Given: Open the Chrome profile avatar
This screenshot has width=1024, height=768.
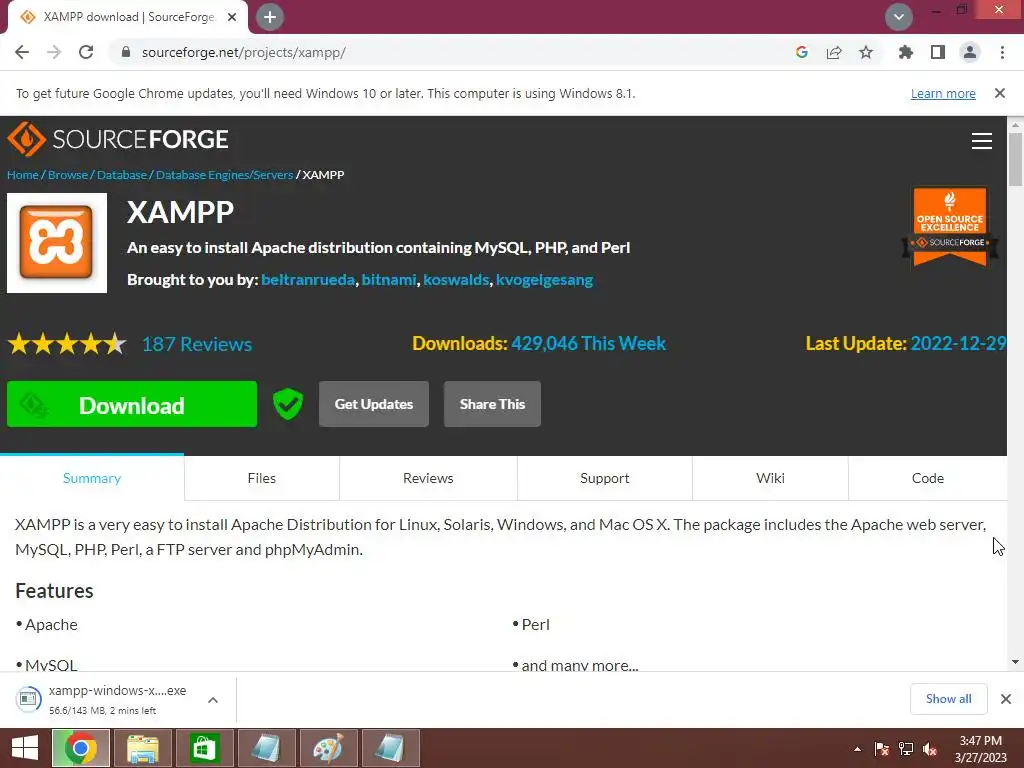Looking at the screenshot, I should pyautogui.click(x=970, y=52).
